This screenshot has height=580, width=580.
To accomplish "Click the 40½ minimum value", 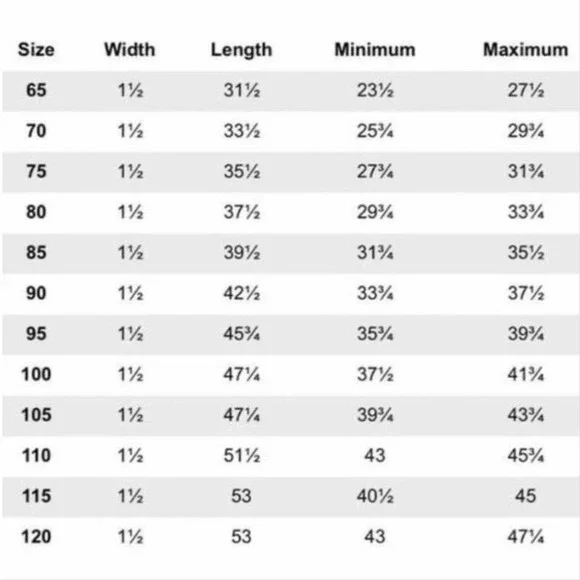I will coord(375,496).
